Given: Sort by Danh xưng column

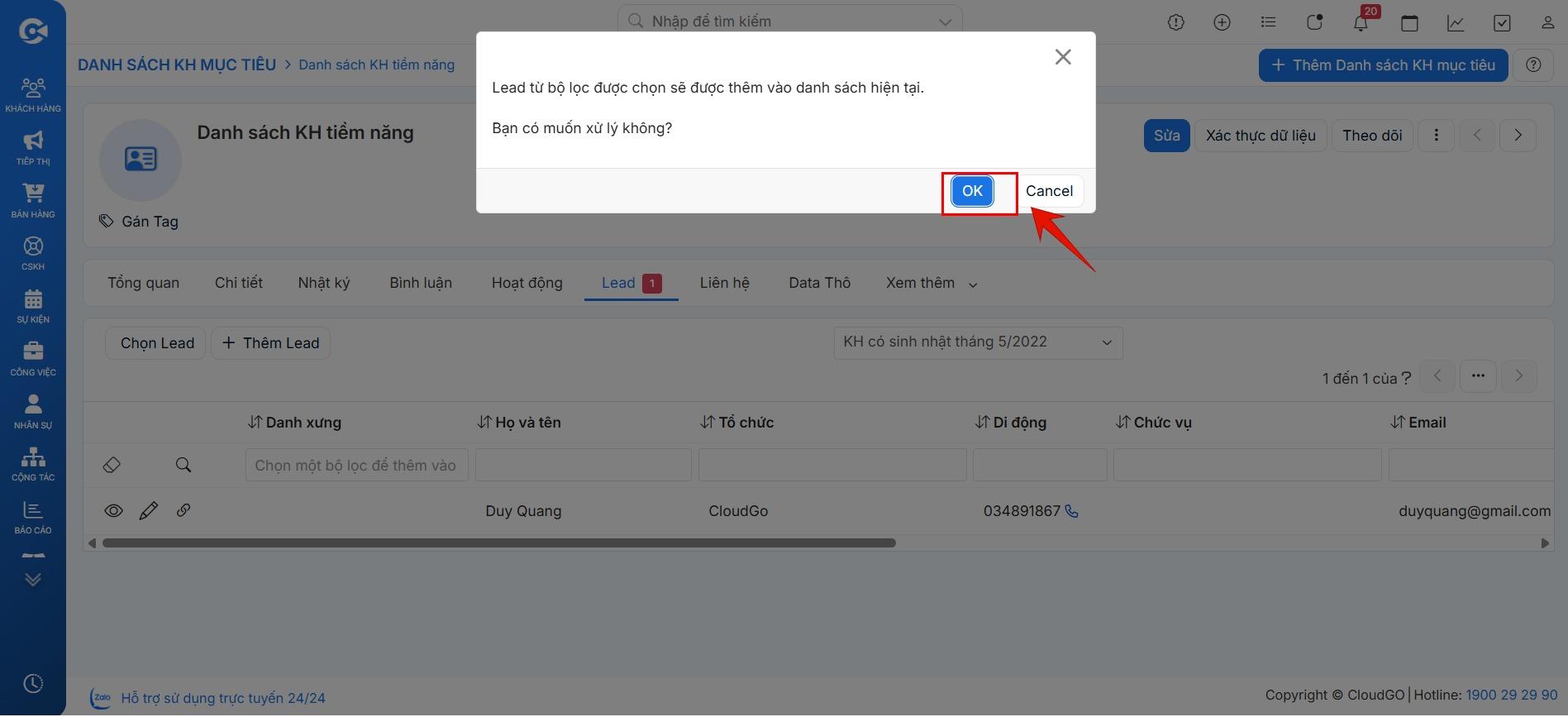Looking at the screenshot, I should click(294, 423).
